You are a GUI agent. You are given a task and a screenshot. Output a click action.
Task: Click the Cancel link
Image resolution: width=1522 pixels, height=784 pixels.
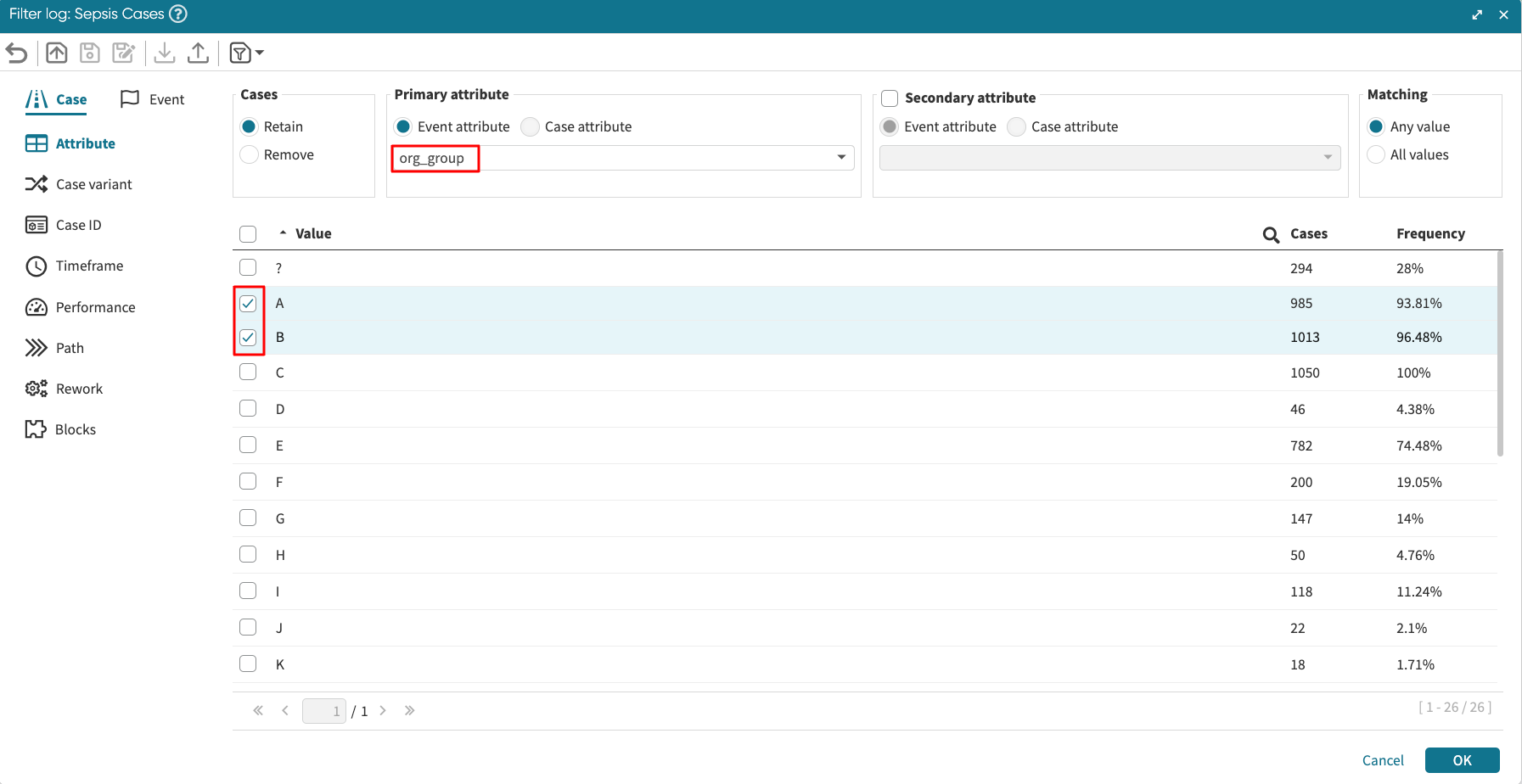1382,760
